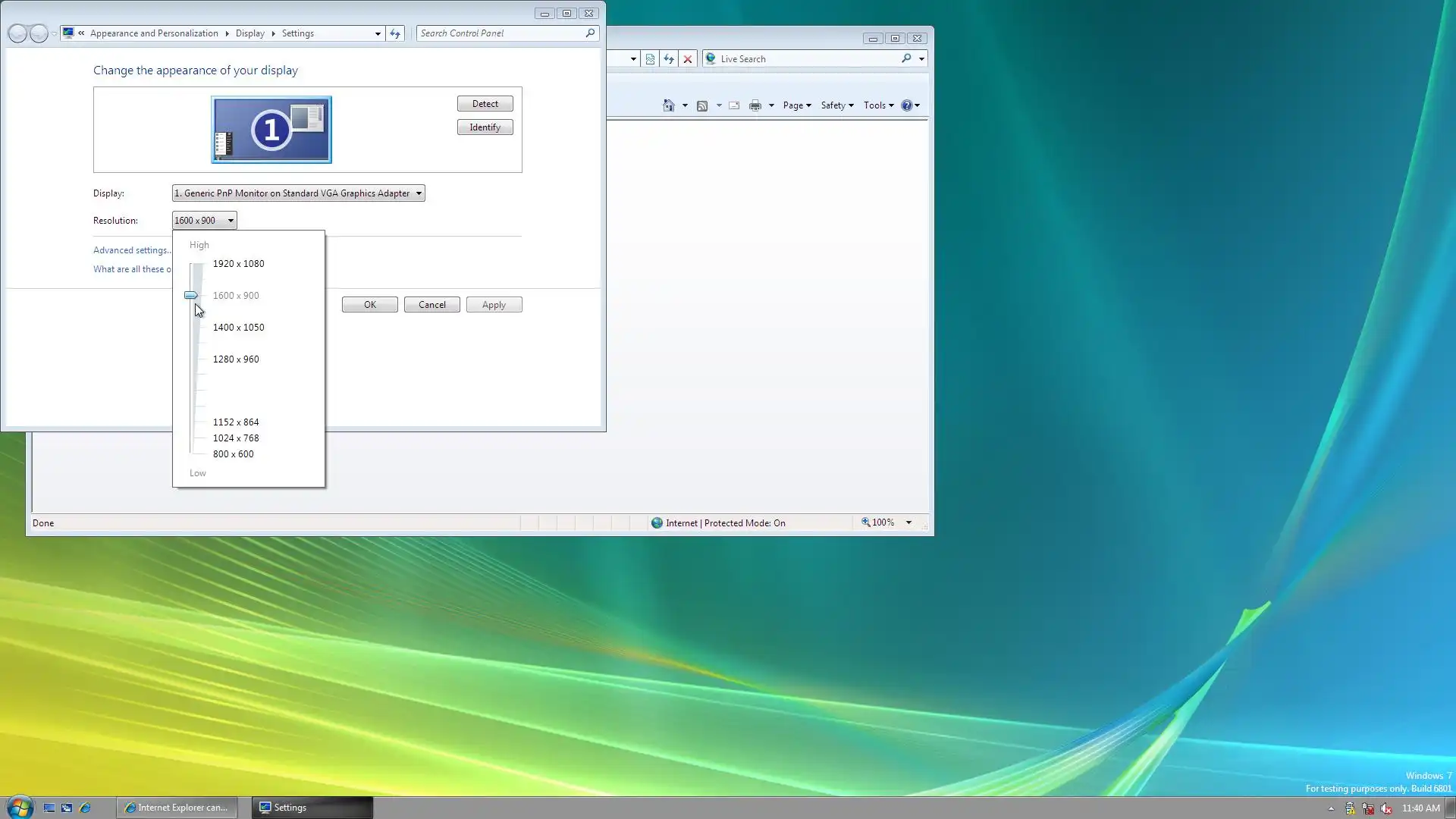Select 1920 x 1080 on the resolution slider
This screenshot has width=1456, height=819.
click(x=238, y=264)
